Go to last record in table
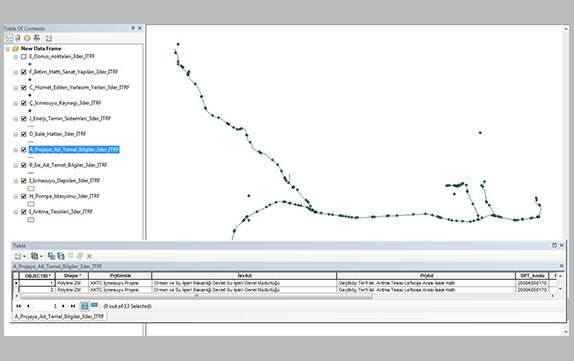 point(73,306)
